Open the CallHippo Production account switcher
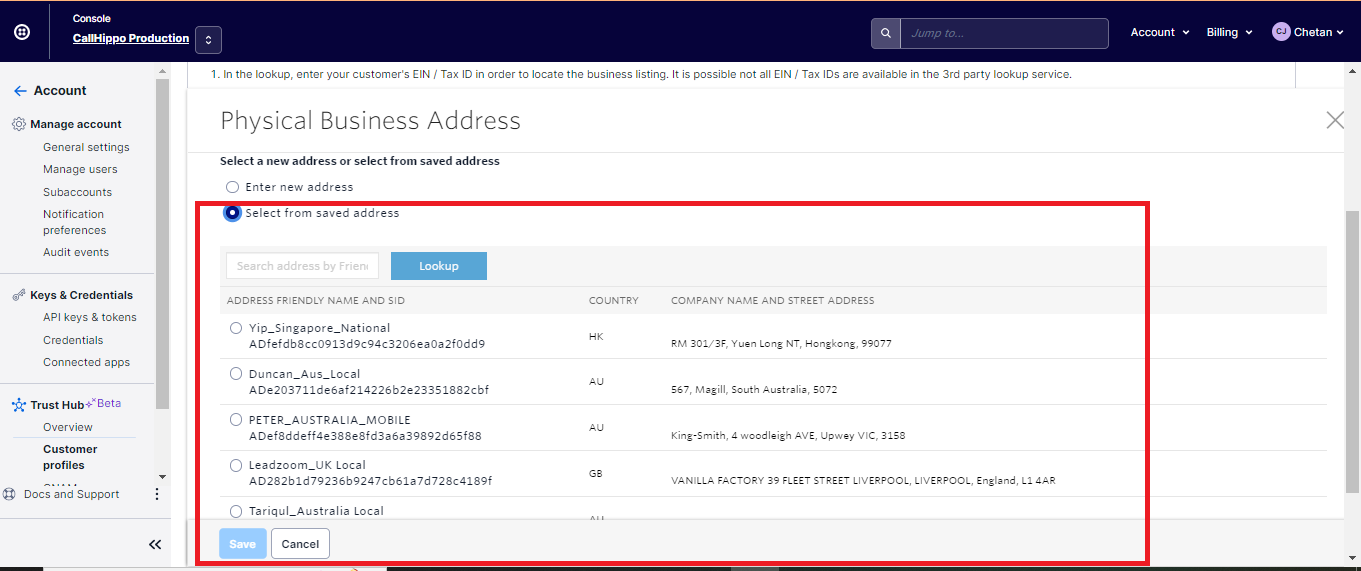 [x=208, y=40]
